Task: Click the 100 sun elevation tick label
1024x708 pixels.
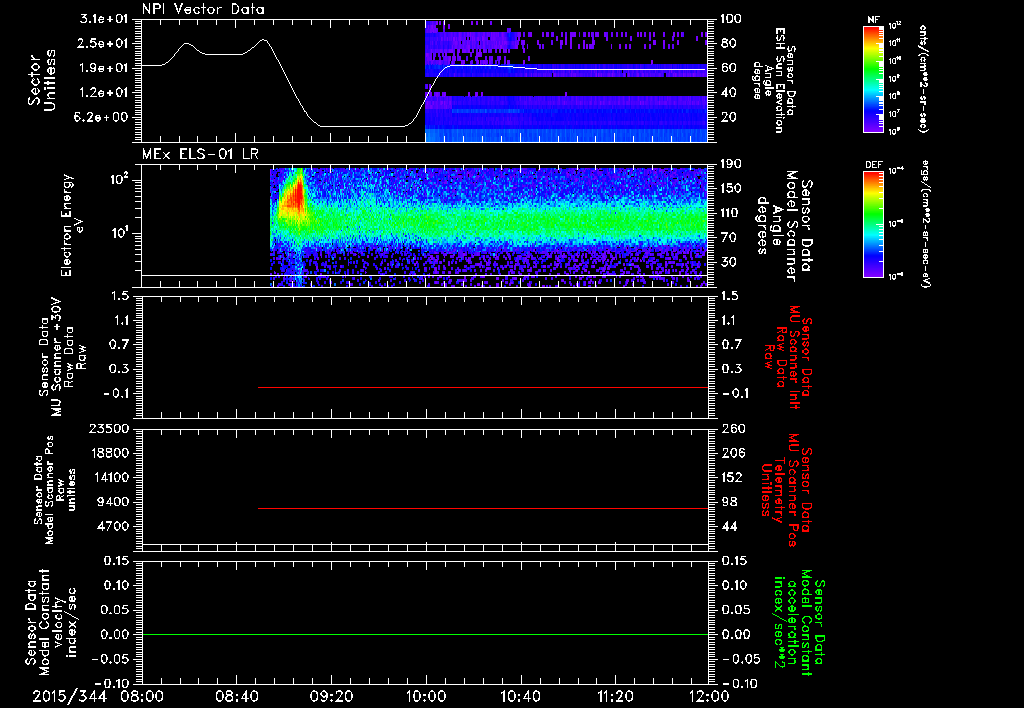Action: (731, 19)
